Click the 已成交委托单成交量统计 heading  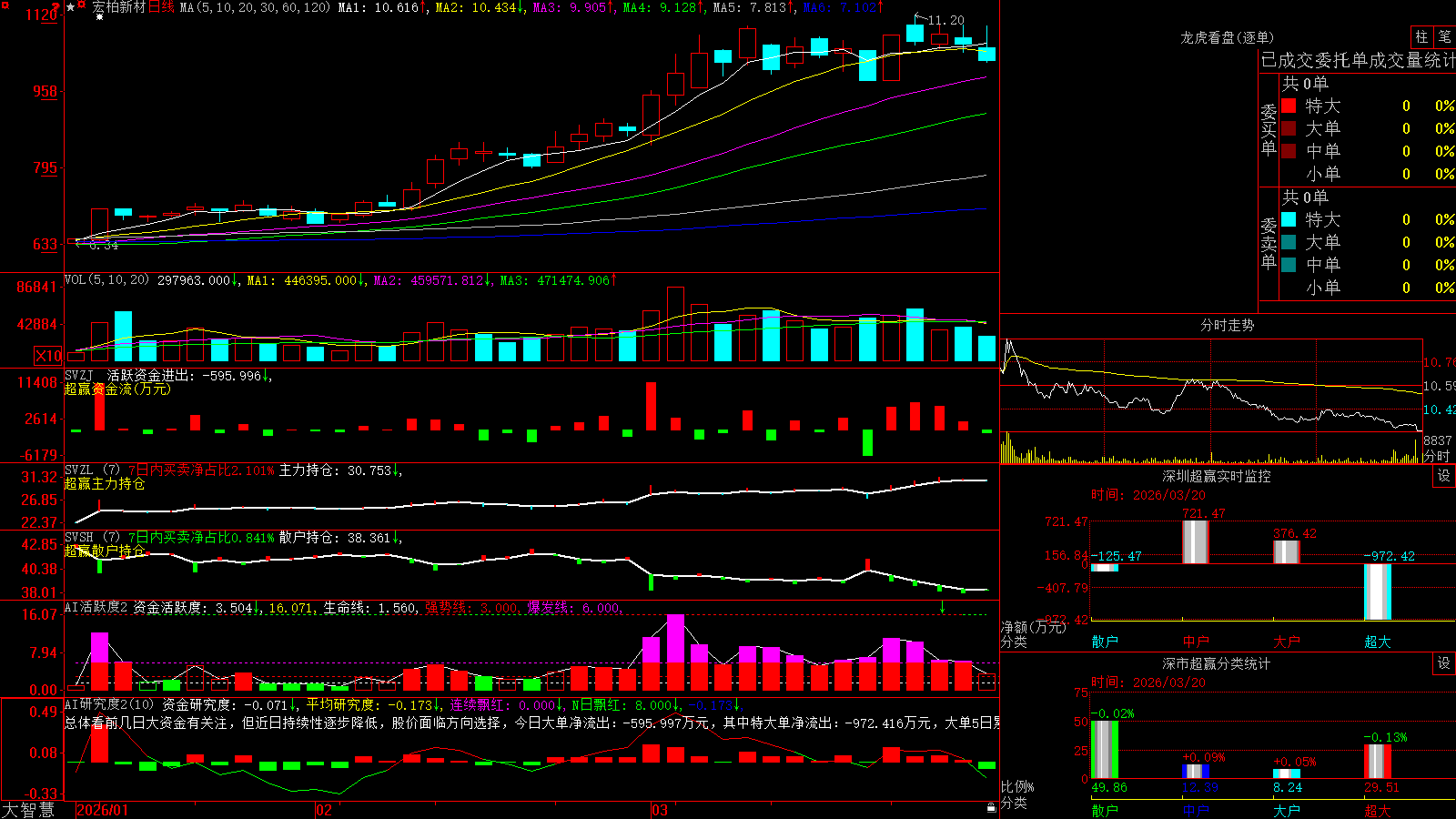(x=1358, y=60)
